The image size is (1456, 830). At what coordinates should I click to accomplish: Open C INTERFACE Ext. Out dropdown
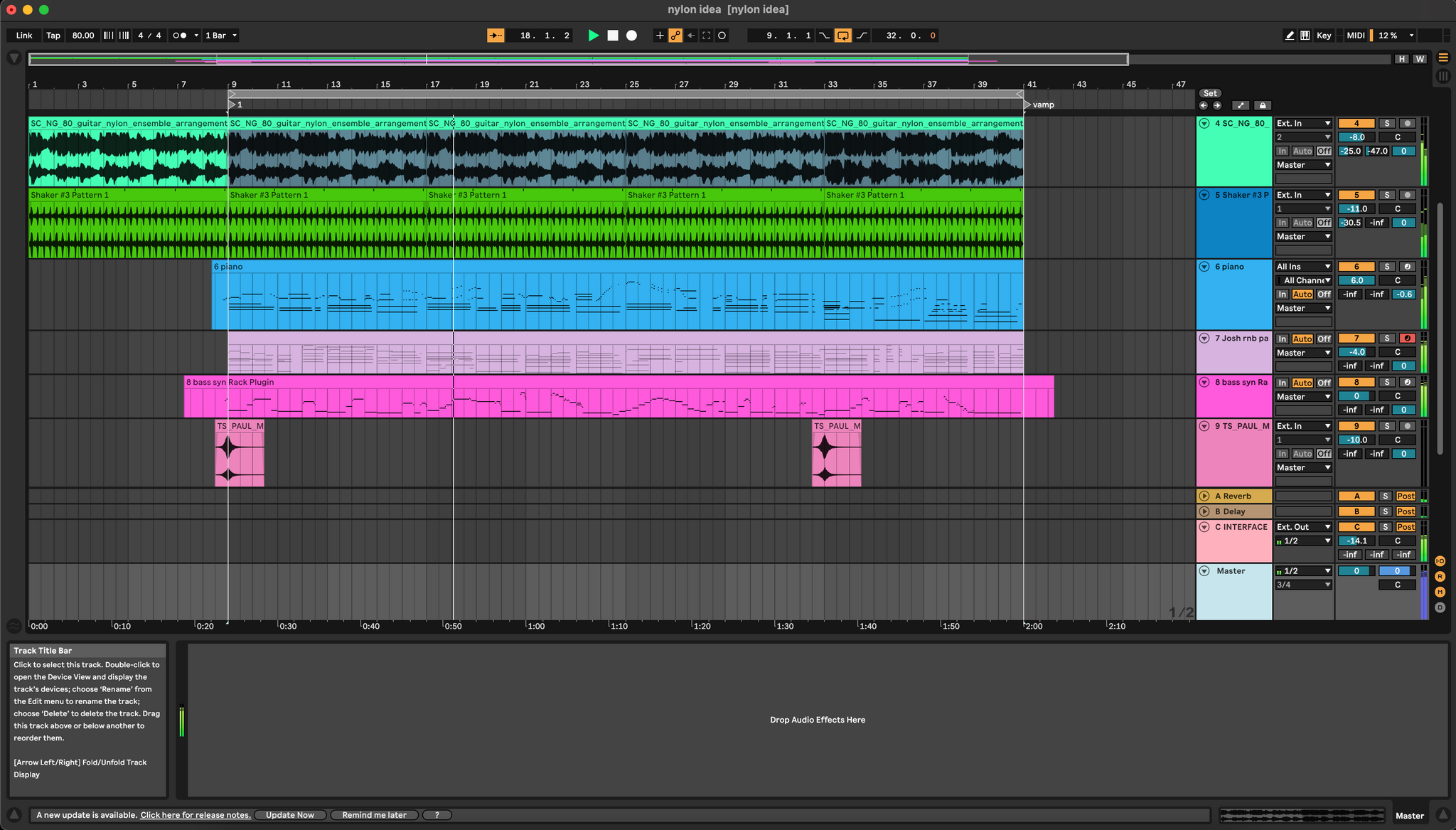coord(1303,527)
